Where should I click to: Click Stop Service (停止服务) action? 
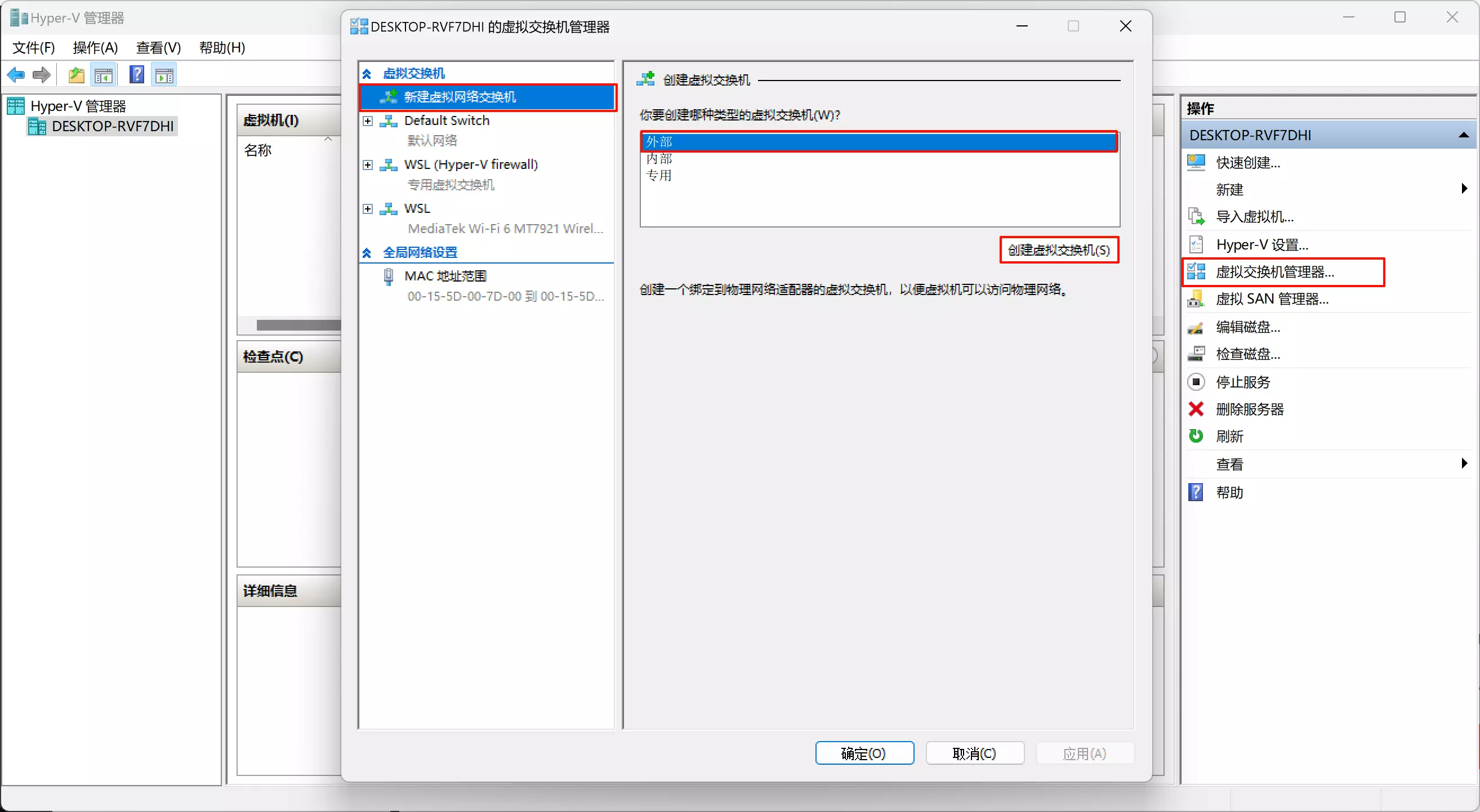(1242, 382)
